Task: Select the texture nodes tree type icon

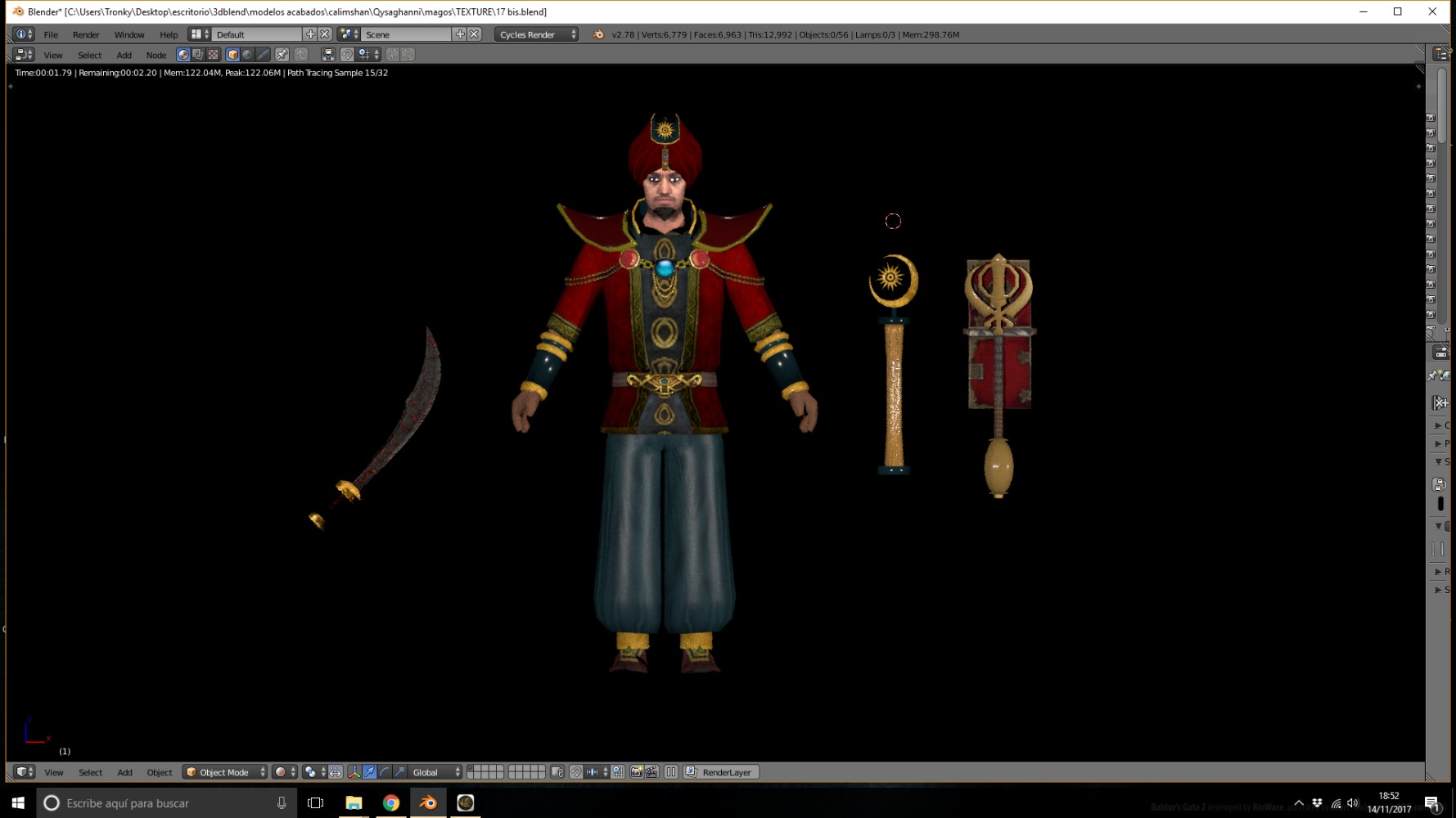Action: [214, 55]
